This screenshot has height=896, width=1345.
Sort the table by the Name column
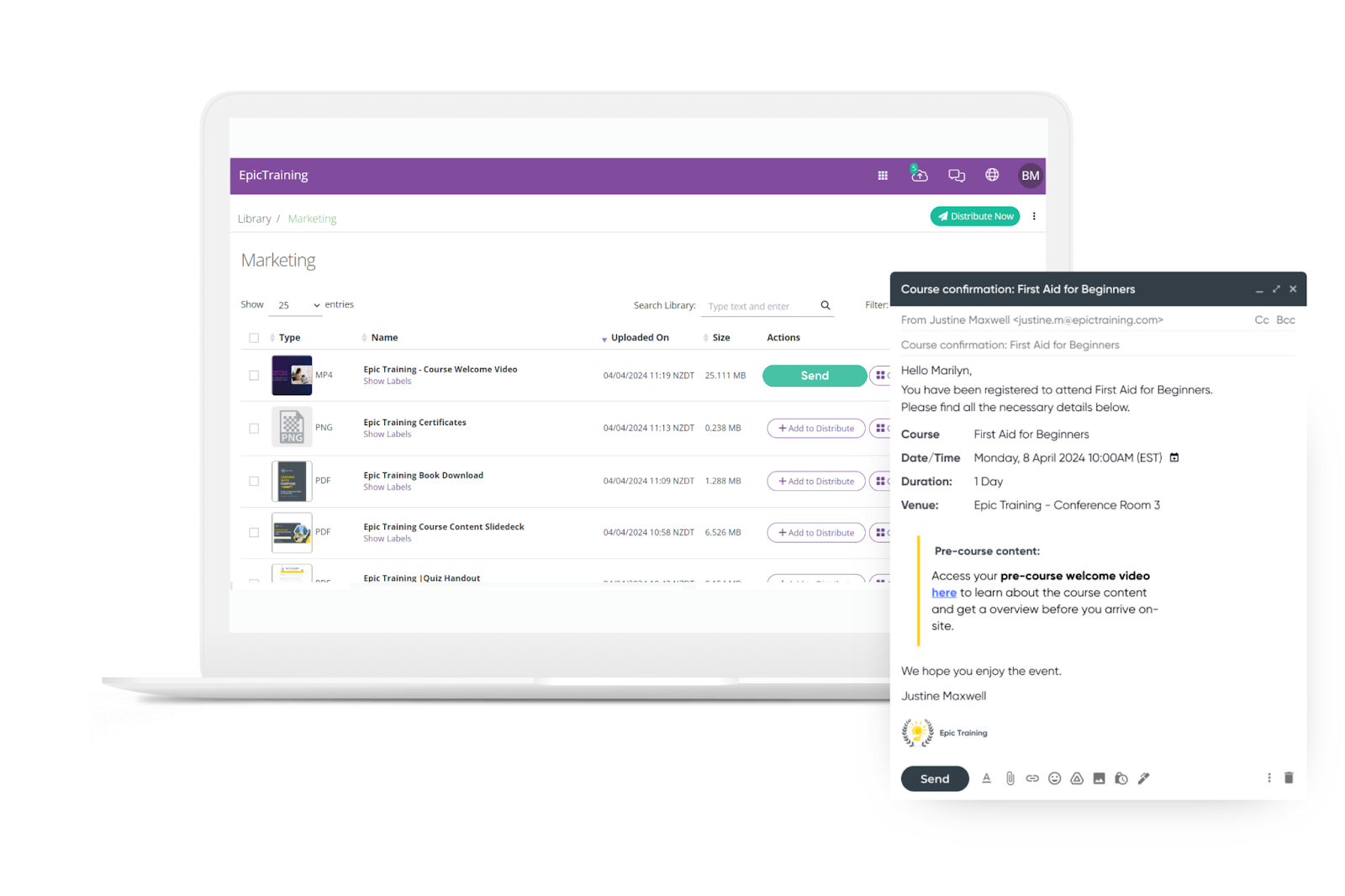(380, 338)
